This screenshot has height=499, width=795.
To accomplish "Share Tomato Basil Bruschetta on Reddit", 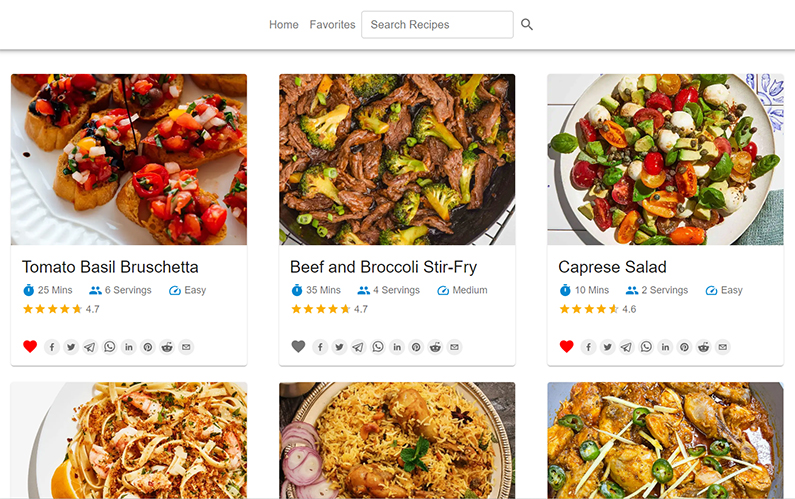I will (167, 347).
